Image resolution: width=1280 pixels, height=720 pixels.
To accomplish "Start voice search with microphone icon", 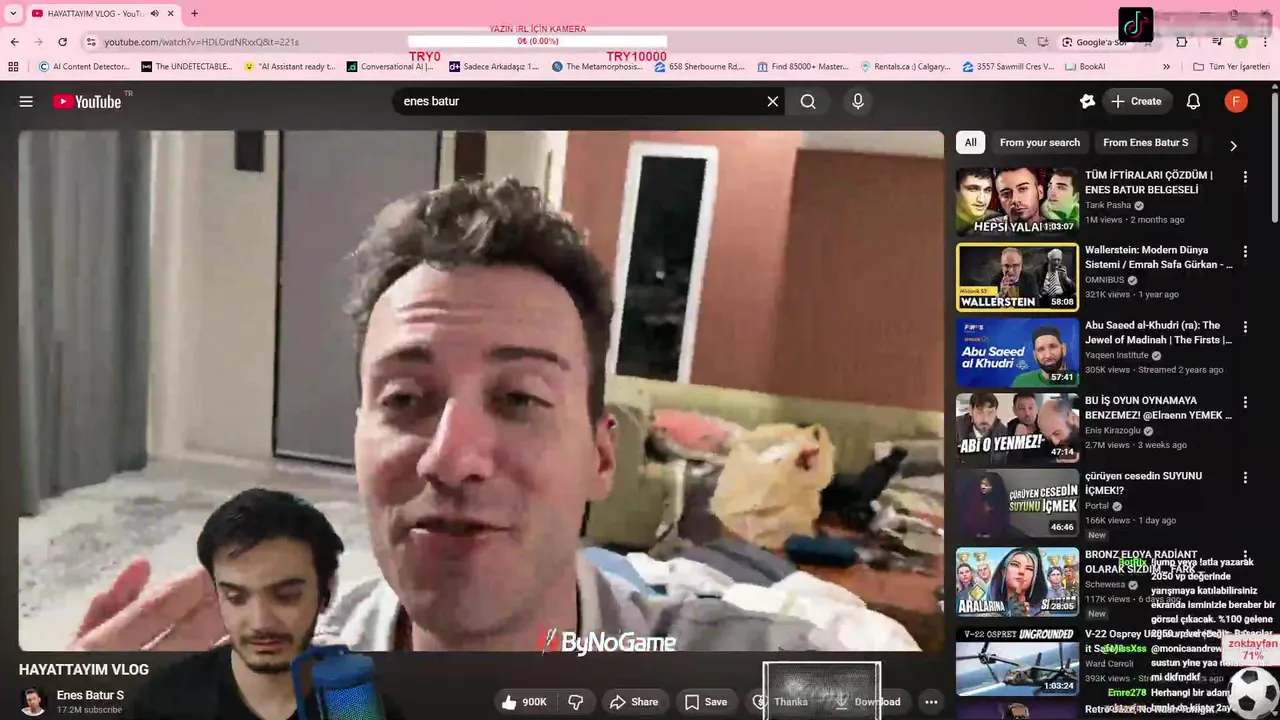I will (x=857, y=101).
